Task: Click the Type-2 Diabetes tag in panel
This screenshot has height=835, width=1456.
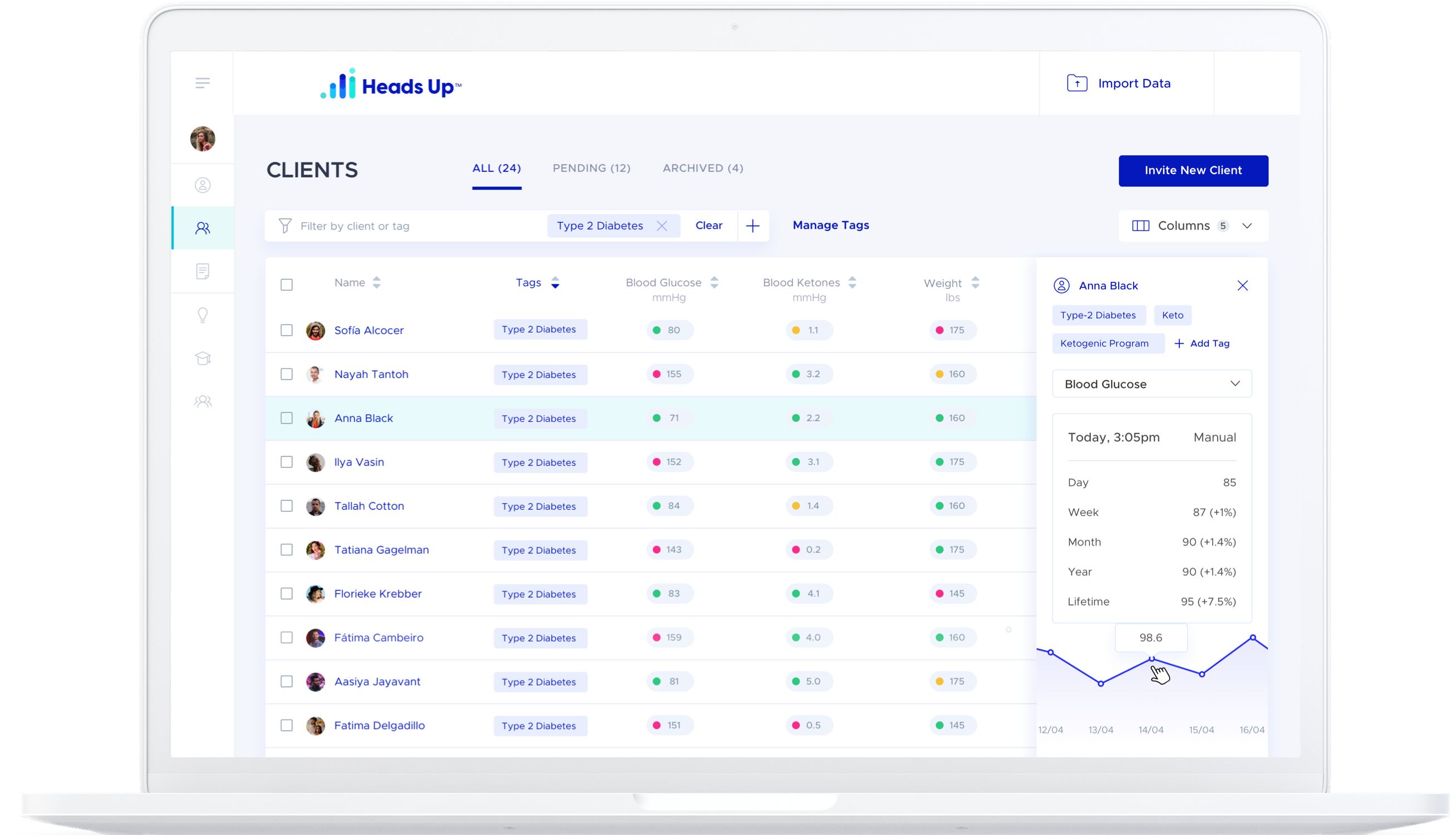Action: click(1098, 316)
